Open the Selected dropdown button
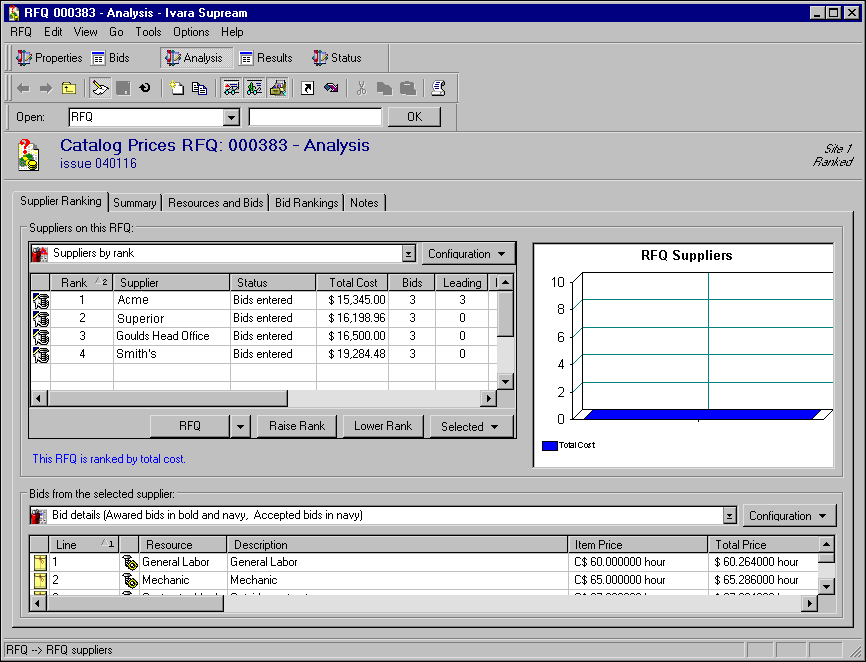This screenshot has width=866, height=662. pos(471,426)
